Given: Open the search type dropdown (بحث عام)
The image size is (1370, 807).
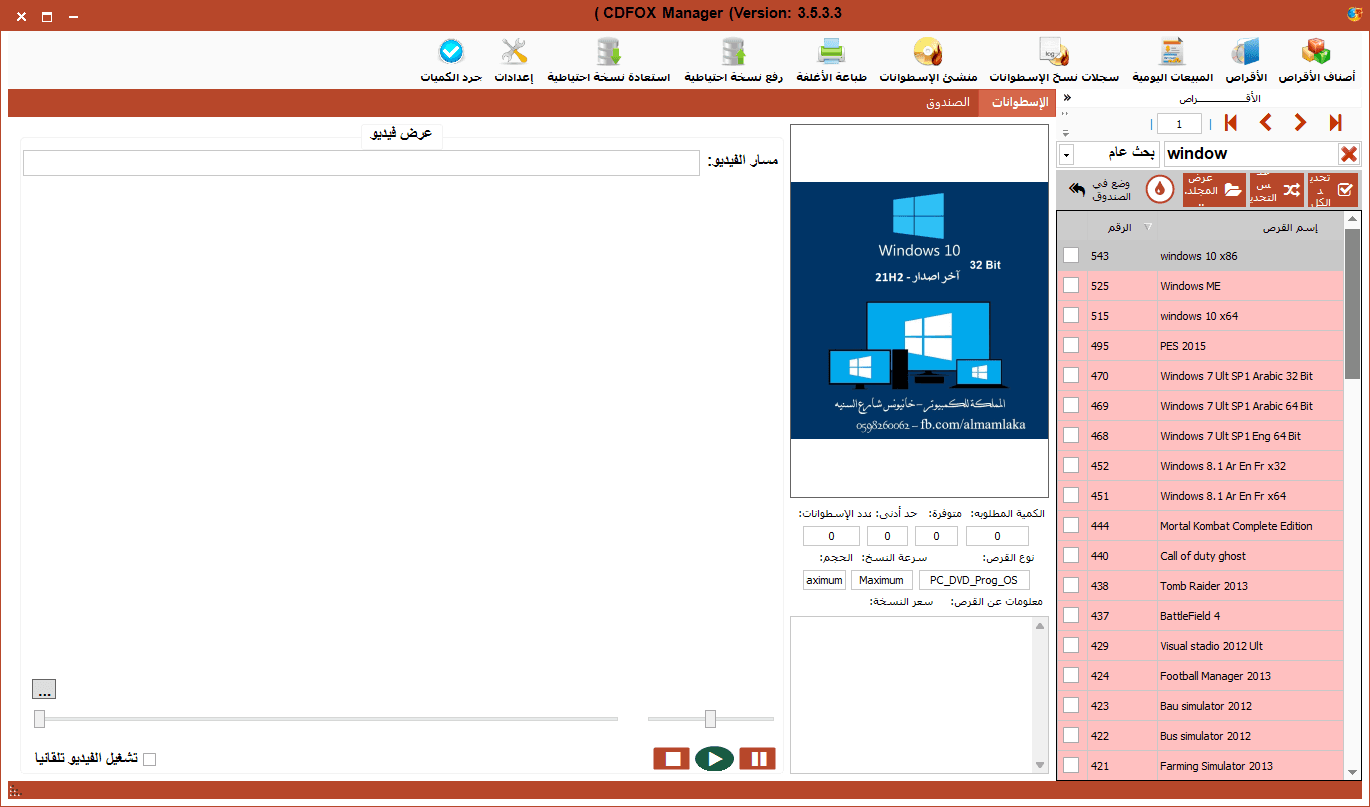Looking at the screenshot, I should (x=1067, y=155).
